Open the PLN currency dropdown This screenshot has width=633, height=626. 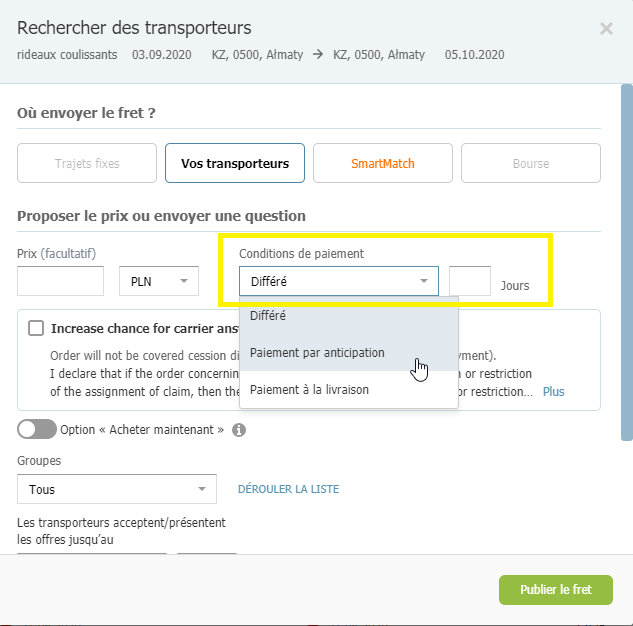tap(159, 281)
